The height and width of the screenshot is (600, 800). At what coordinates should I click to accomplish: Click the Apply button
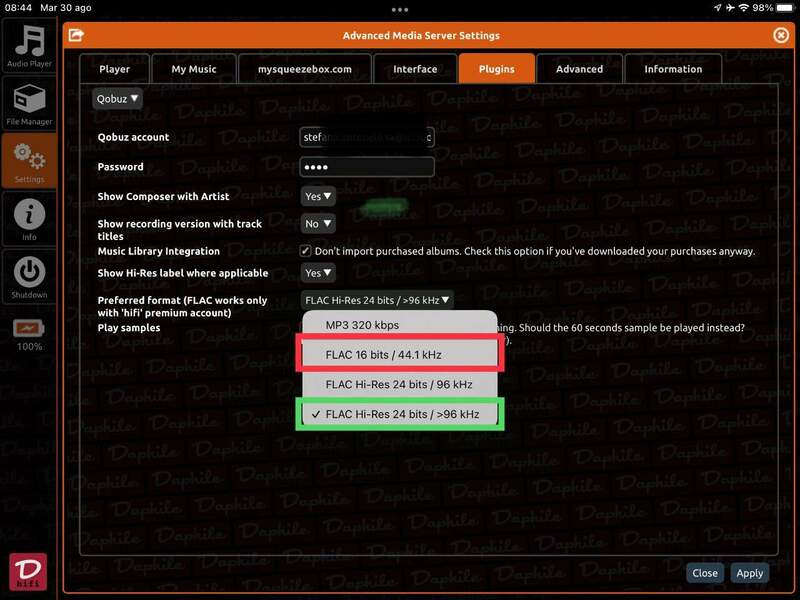(x=749, y=573)
